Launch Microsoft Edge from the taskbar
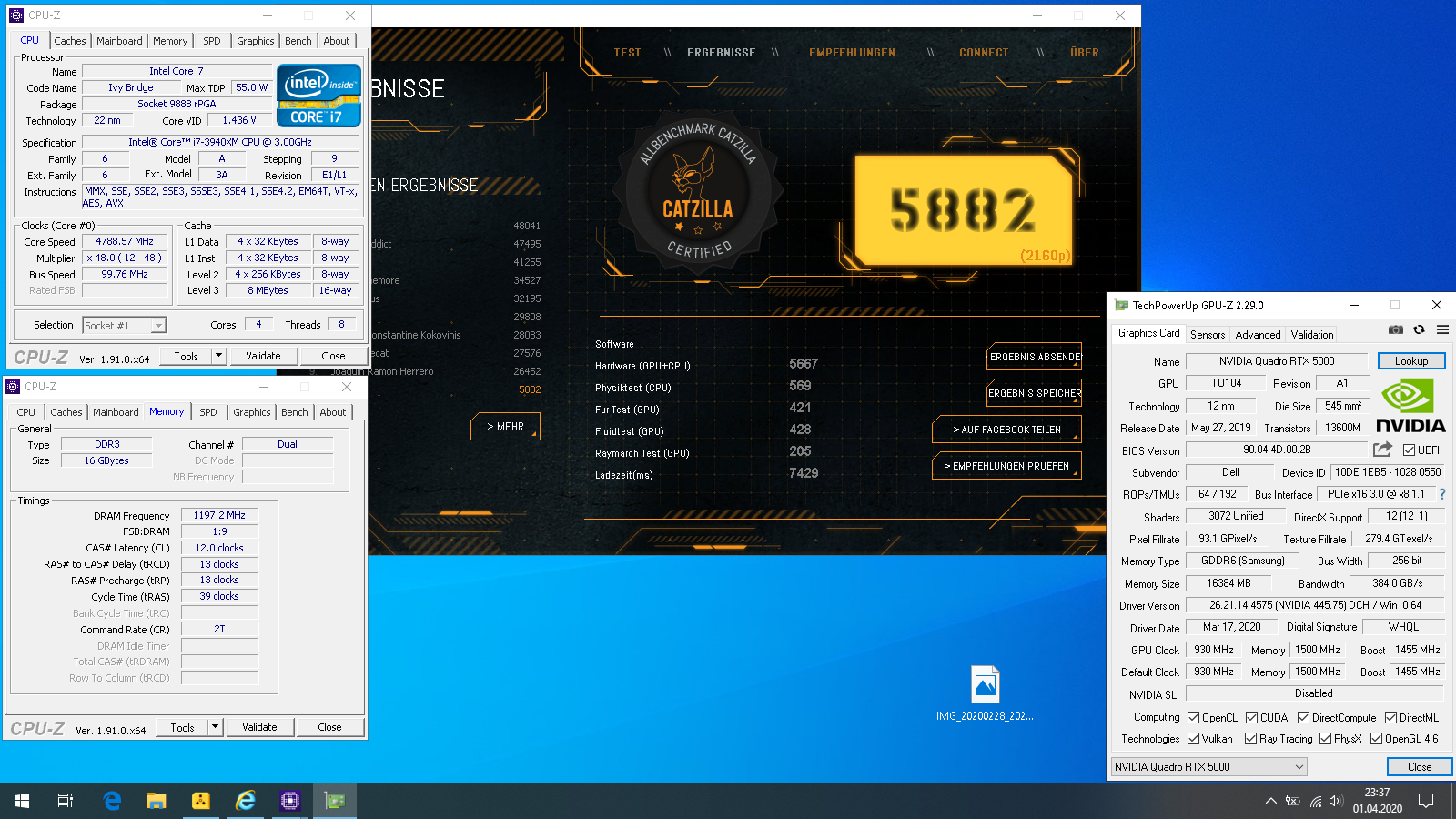 click(112, 801)
